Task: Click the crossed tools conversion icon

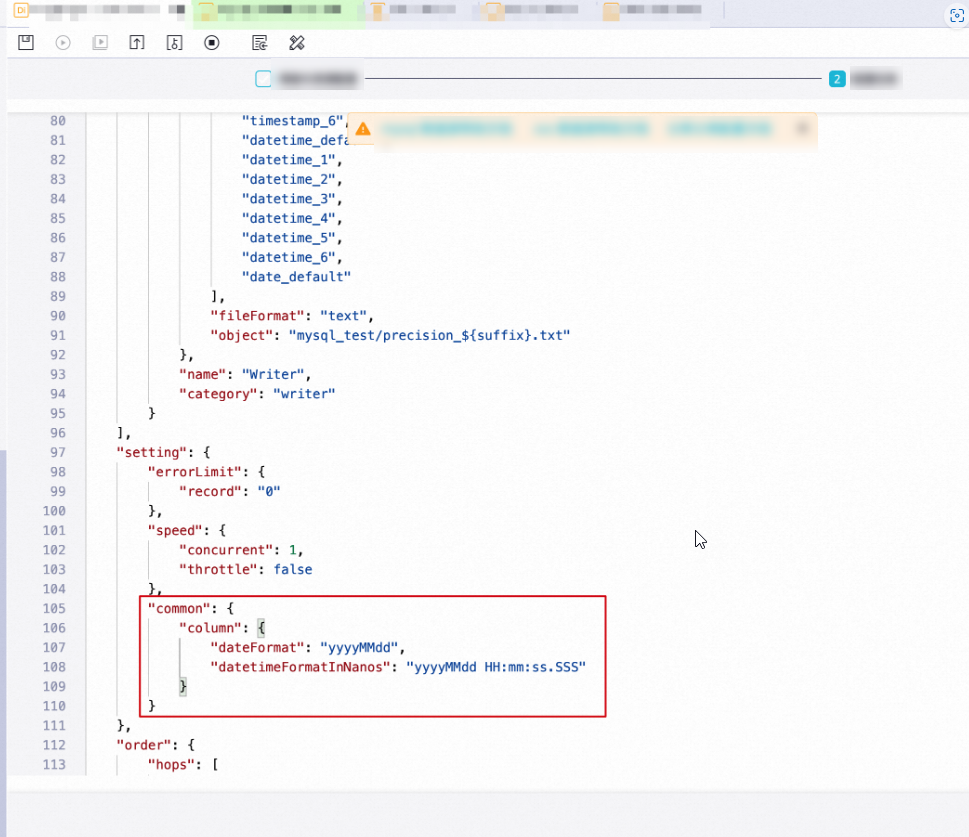Action: [297, 43]
